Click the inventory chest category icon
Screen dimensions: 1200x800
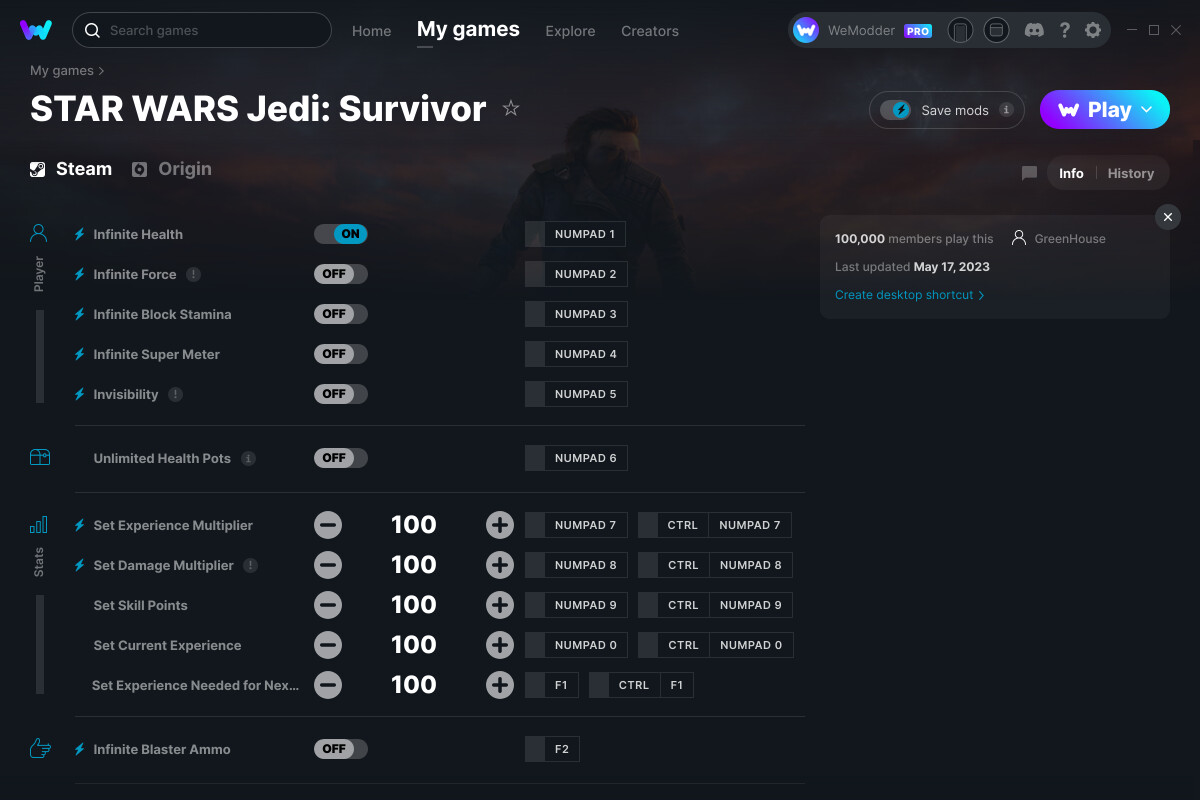[39, 458]
